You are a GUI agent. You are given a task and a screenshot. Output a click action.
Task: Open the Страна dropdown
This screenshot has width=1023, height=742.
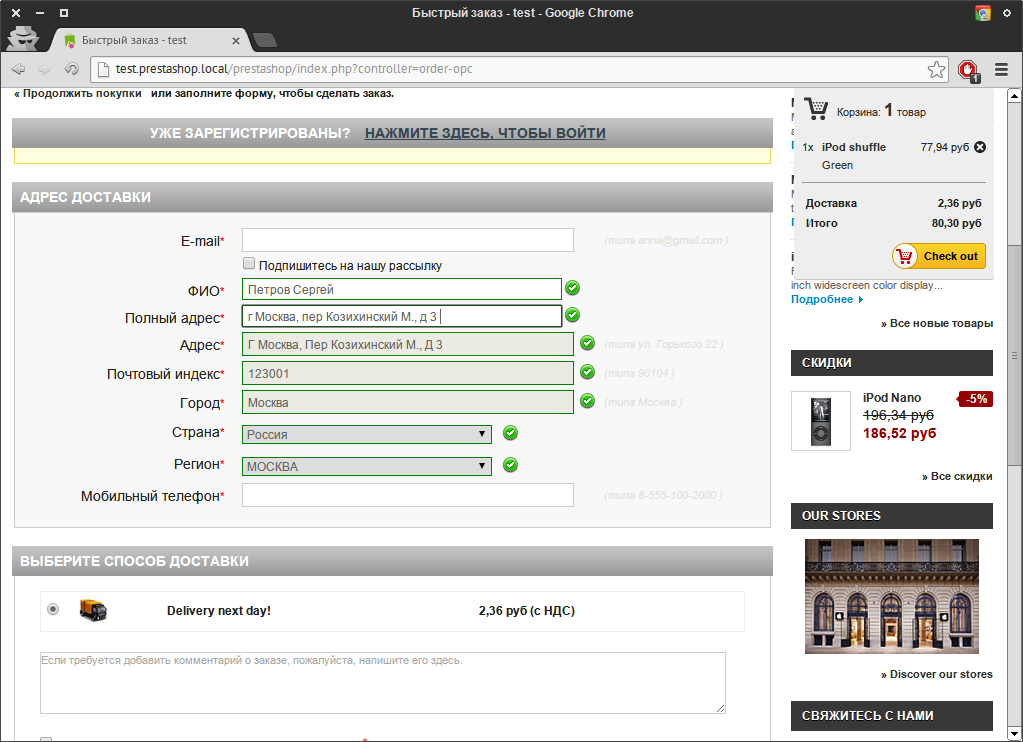pyautogui.click(x=367, y=434)
